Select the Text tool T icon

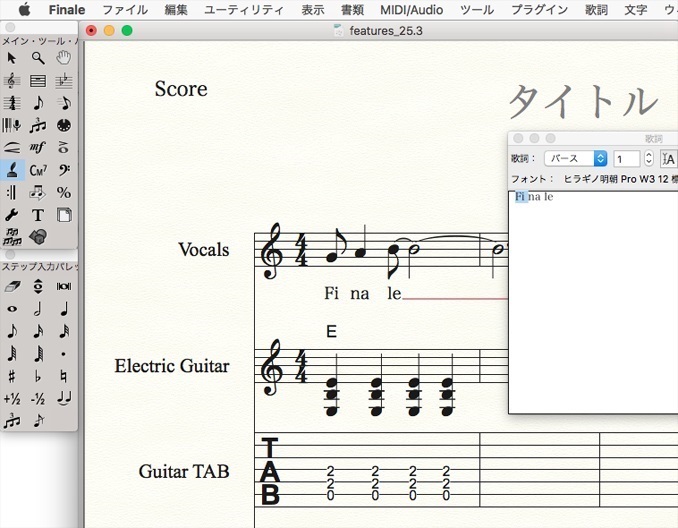38,215
